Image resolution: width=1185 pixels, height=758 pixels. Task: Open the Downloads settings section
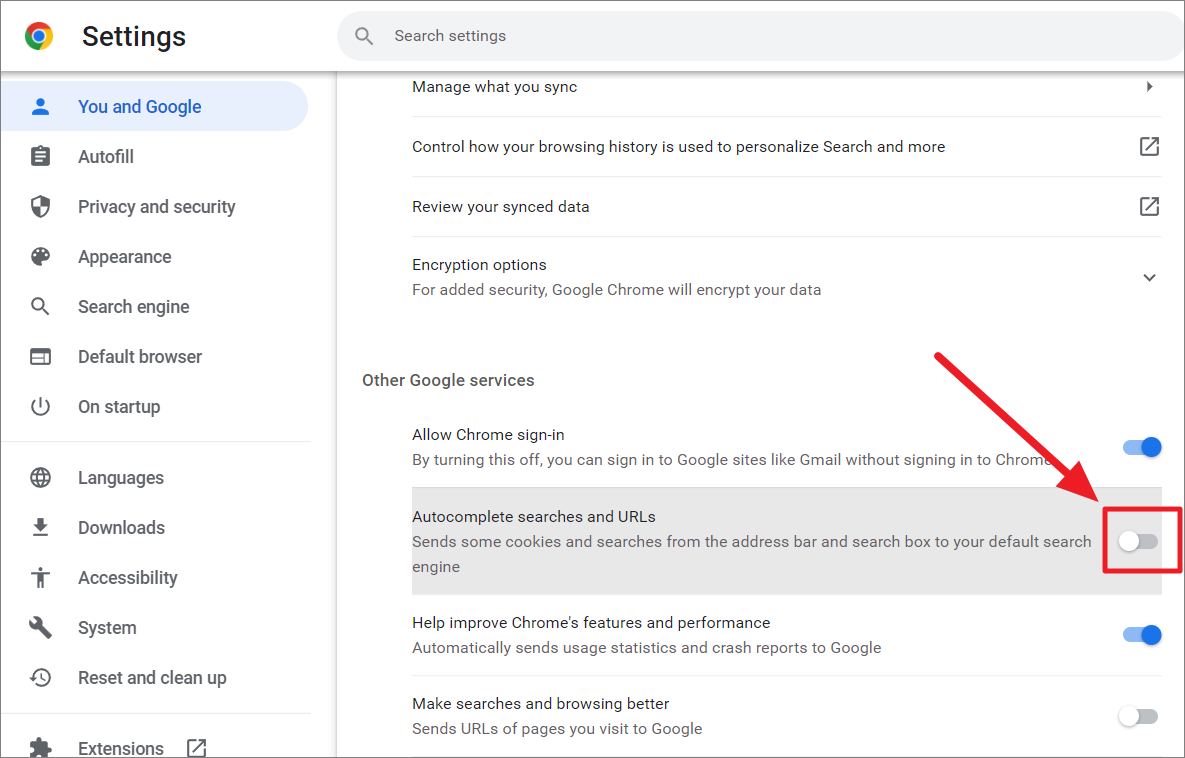pos(121,528)
